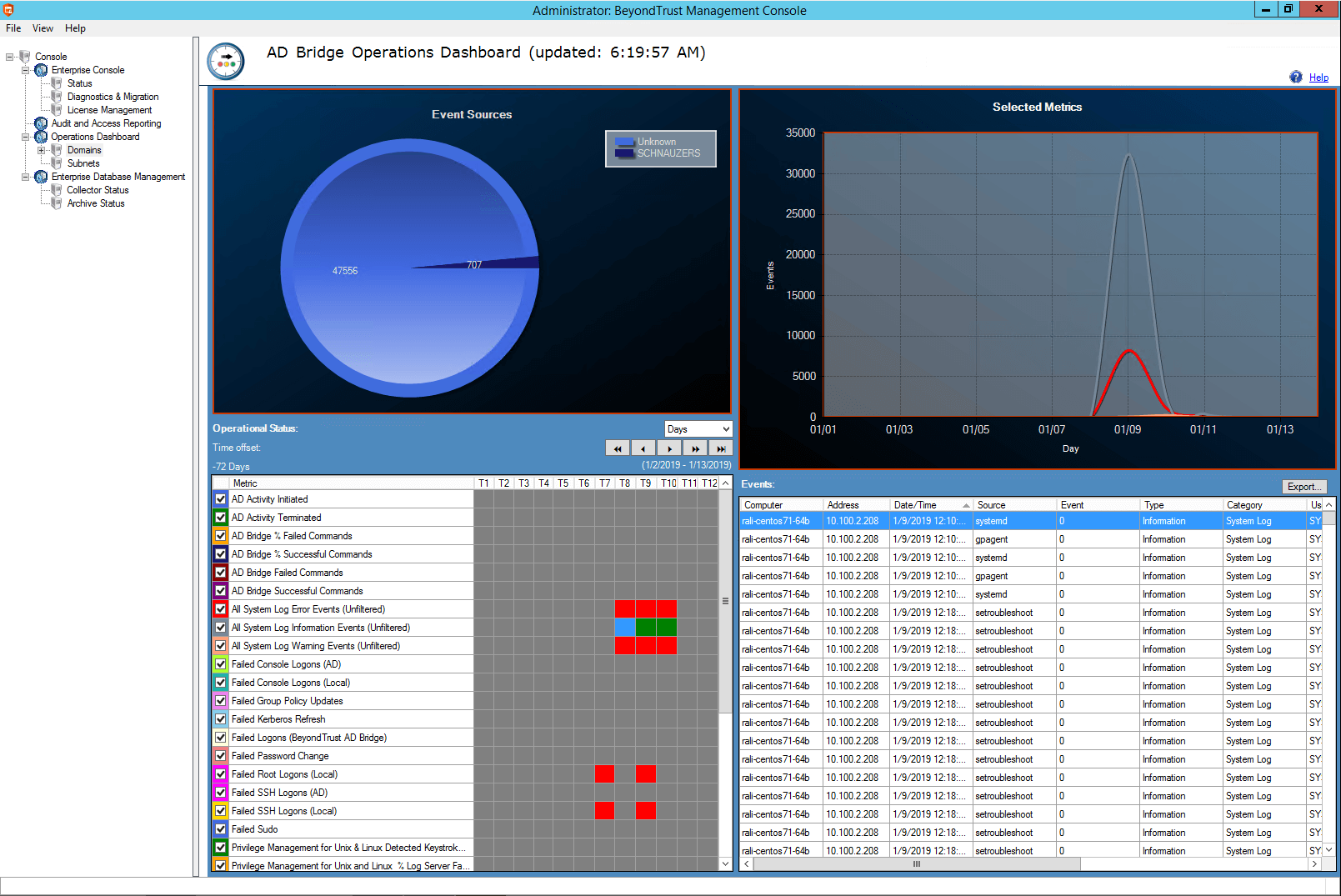Uncheck Failed Console Logons (AD) metric
Image resolution: width=1341 pixels, height=896 pixels.
pos(221,664)
